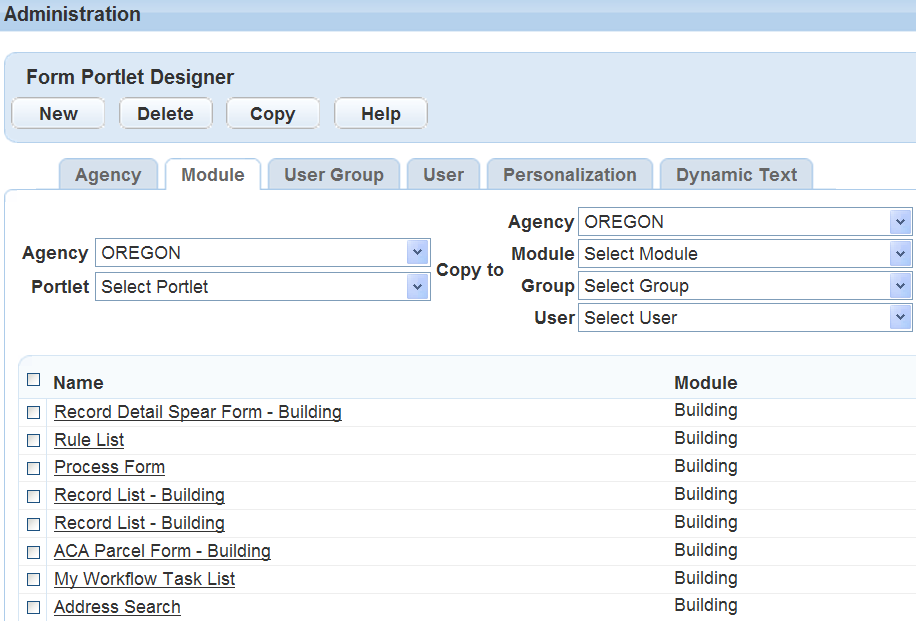The image size is (916, 621).
Task: Click the Copy button
Action: click(x=272, y=114)
